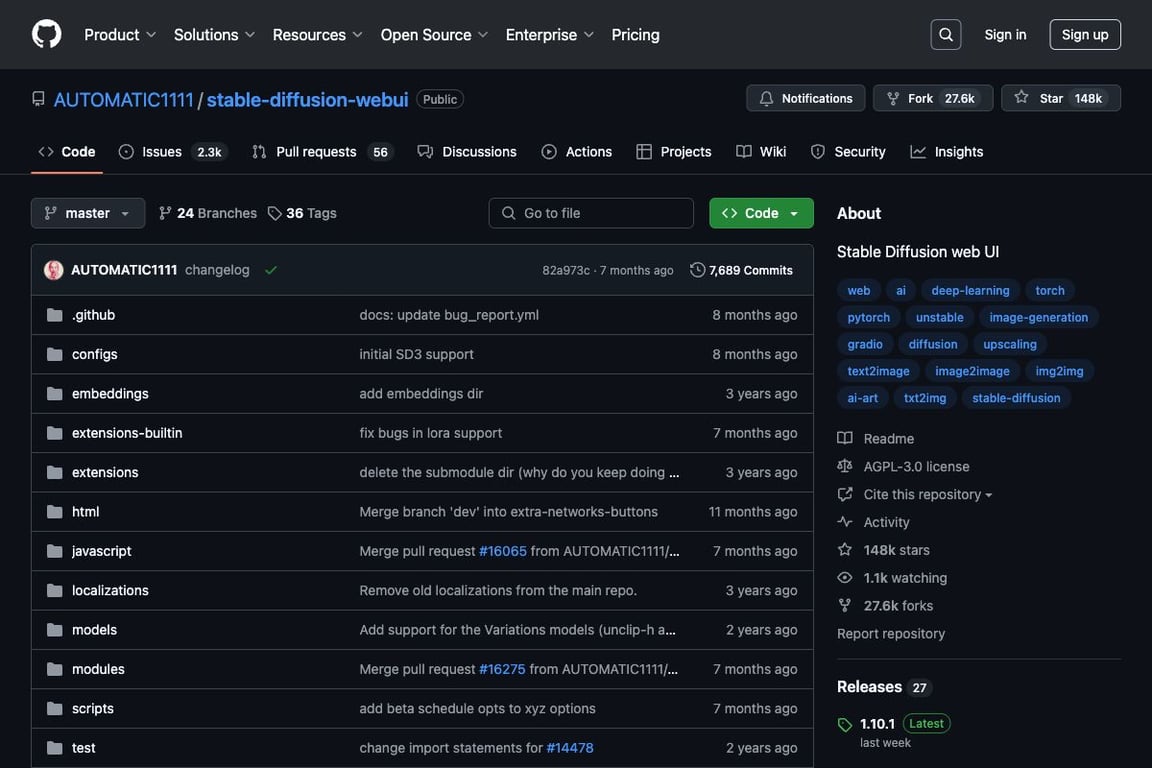Viewport: 1152px width, 768px height.
Task: Click the branch icon beside 24 Branches
Action: tap(165, 213)
